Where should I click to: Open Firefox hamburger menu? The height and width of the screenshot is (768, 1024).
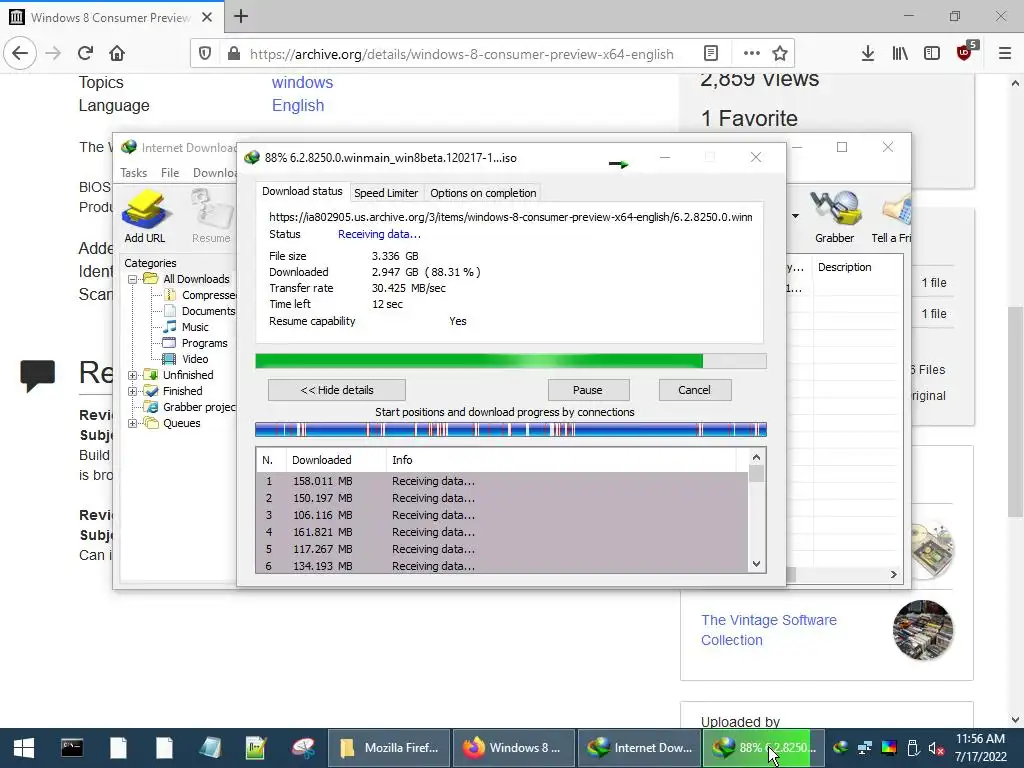coord(1005,54)
